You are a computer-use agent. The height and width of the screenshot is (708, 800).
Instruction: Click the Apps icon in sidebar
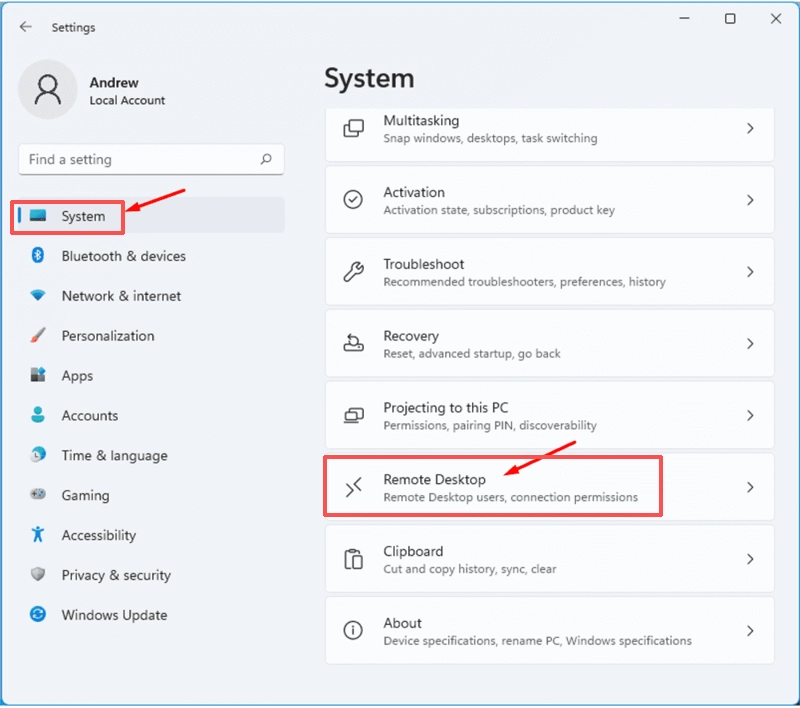38,375
